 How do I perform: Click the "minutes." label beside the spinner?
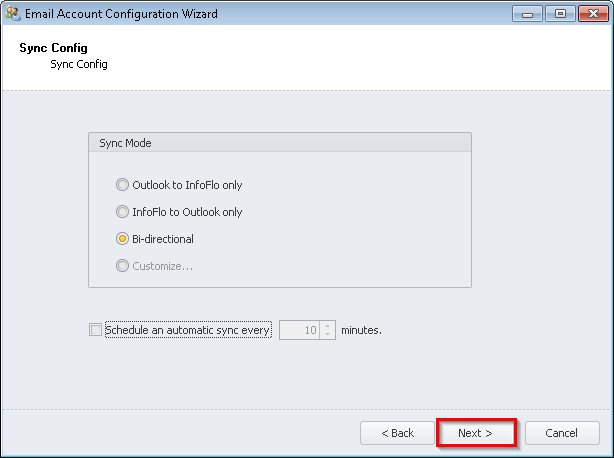tap(361, 329)
